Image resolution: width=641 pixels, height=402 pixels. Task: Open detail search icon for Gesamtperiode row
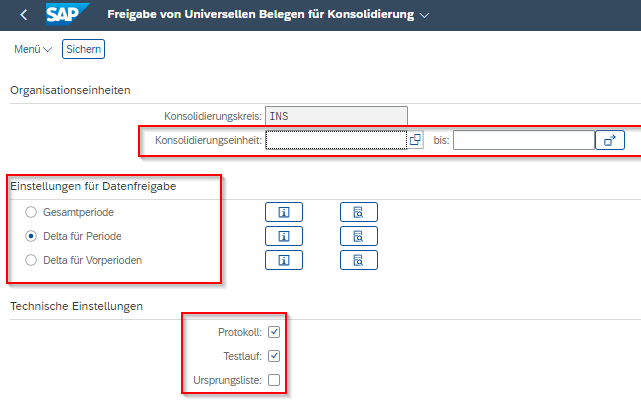pyautogui.click(x=358, y=212)
